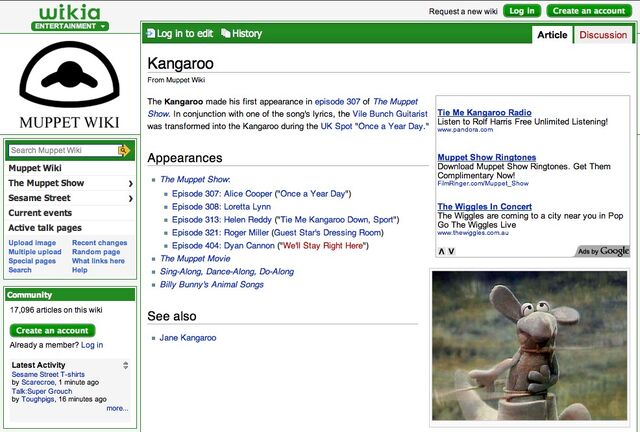Open the page History link
640x432 pixels.
click(x=247, y=33)
